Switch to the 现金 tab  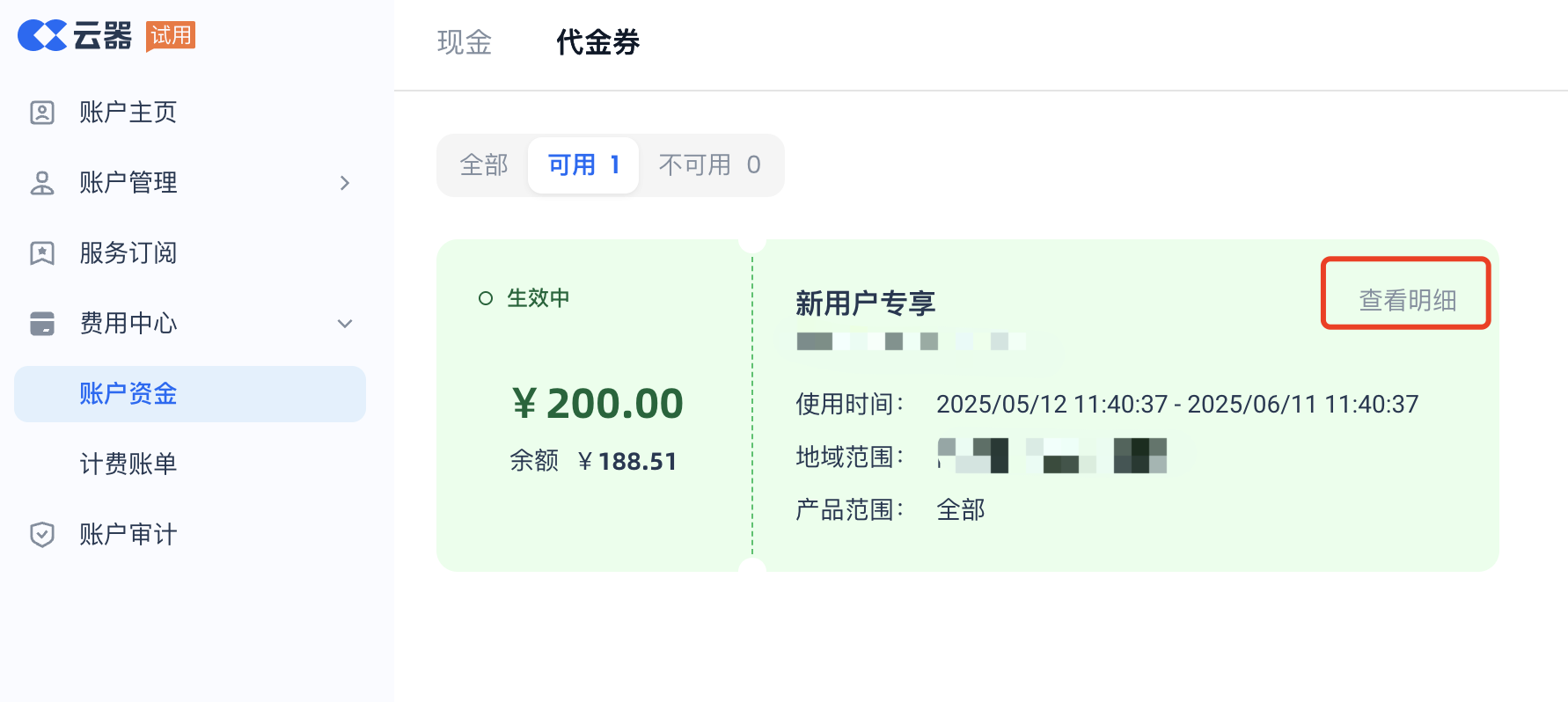(x=465, y=42)
